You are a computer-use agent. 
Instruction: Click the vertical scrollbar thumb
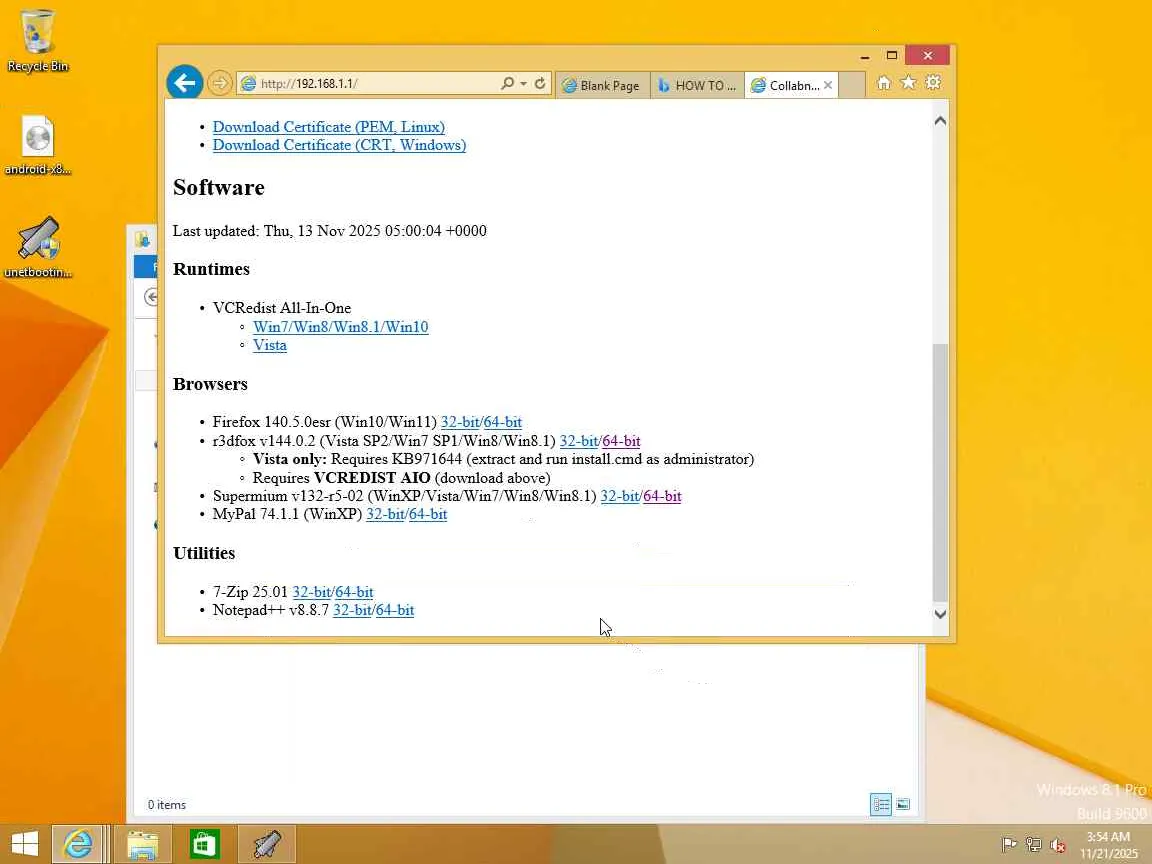pyautogui.click(x=940, y=472)
